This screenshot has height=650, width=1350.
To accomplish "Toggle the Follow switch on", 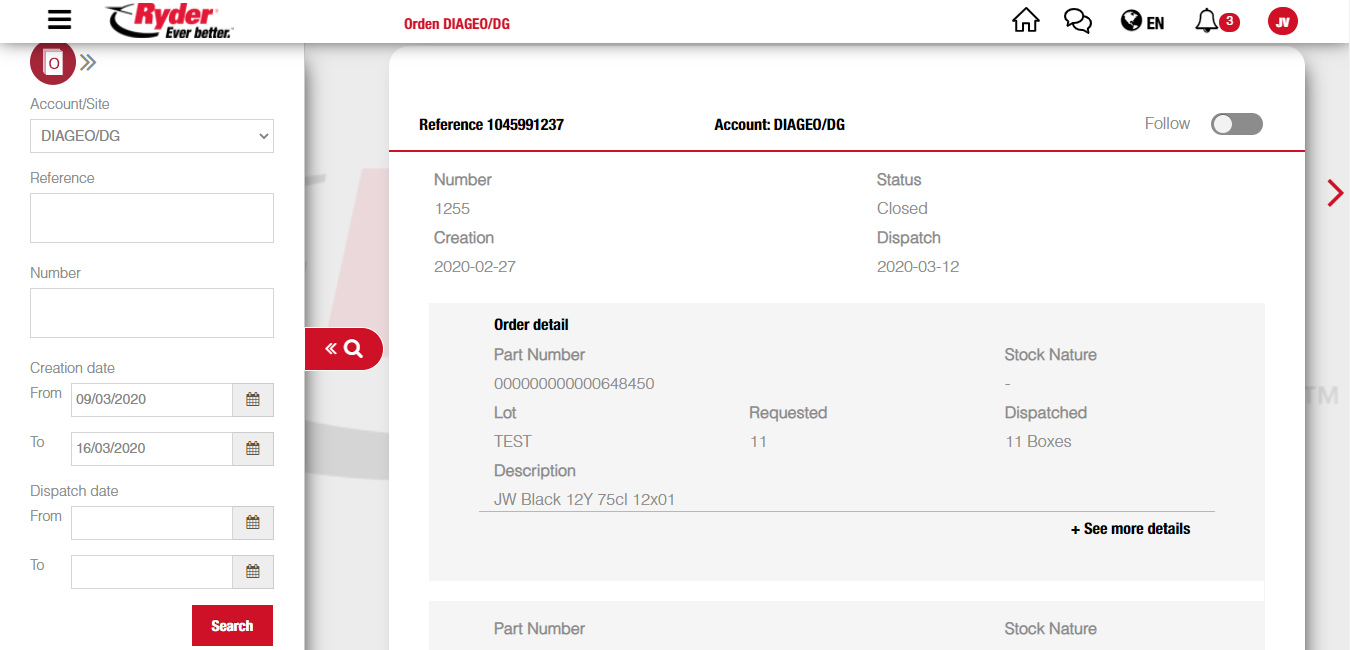I will click(1236, 124).
